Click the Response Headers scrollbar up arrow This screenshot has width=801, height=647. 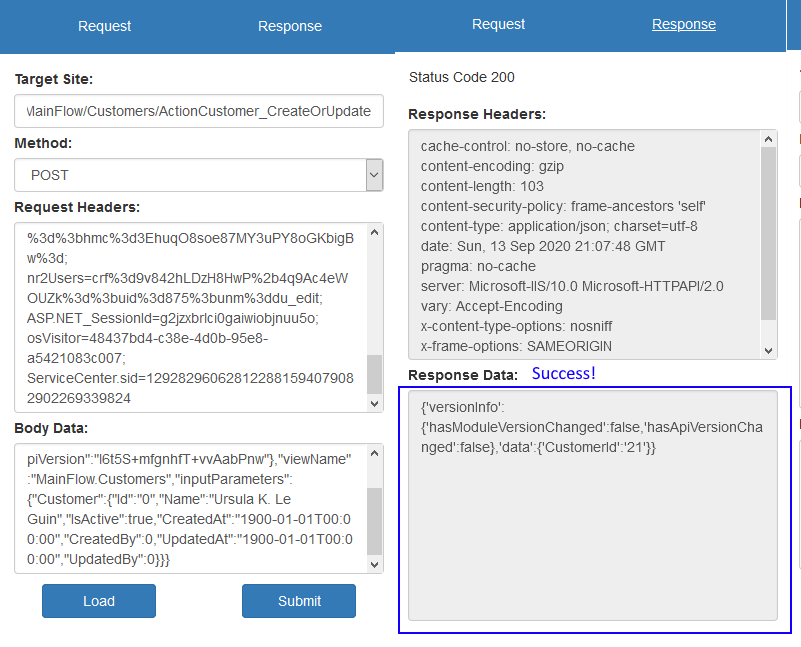click(x=770, y=138)
